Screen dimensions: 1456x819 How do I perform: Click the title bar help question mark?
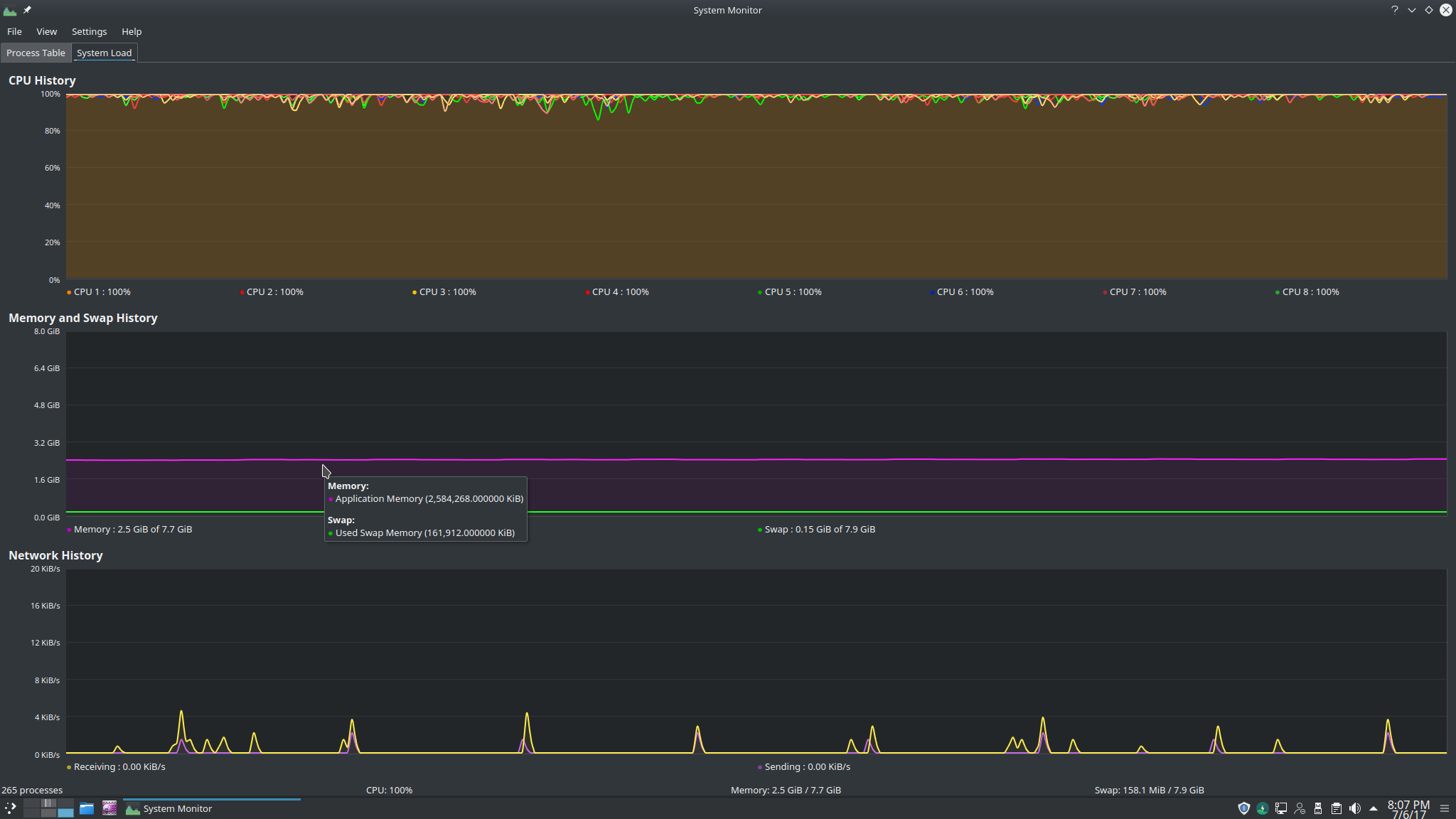pos(1394,10)
